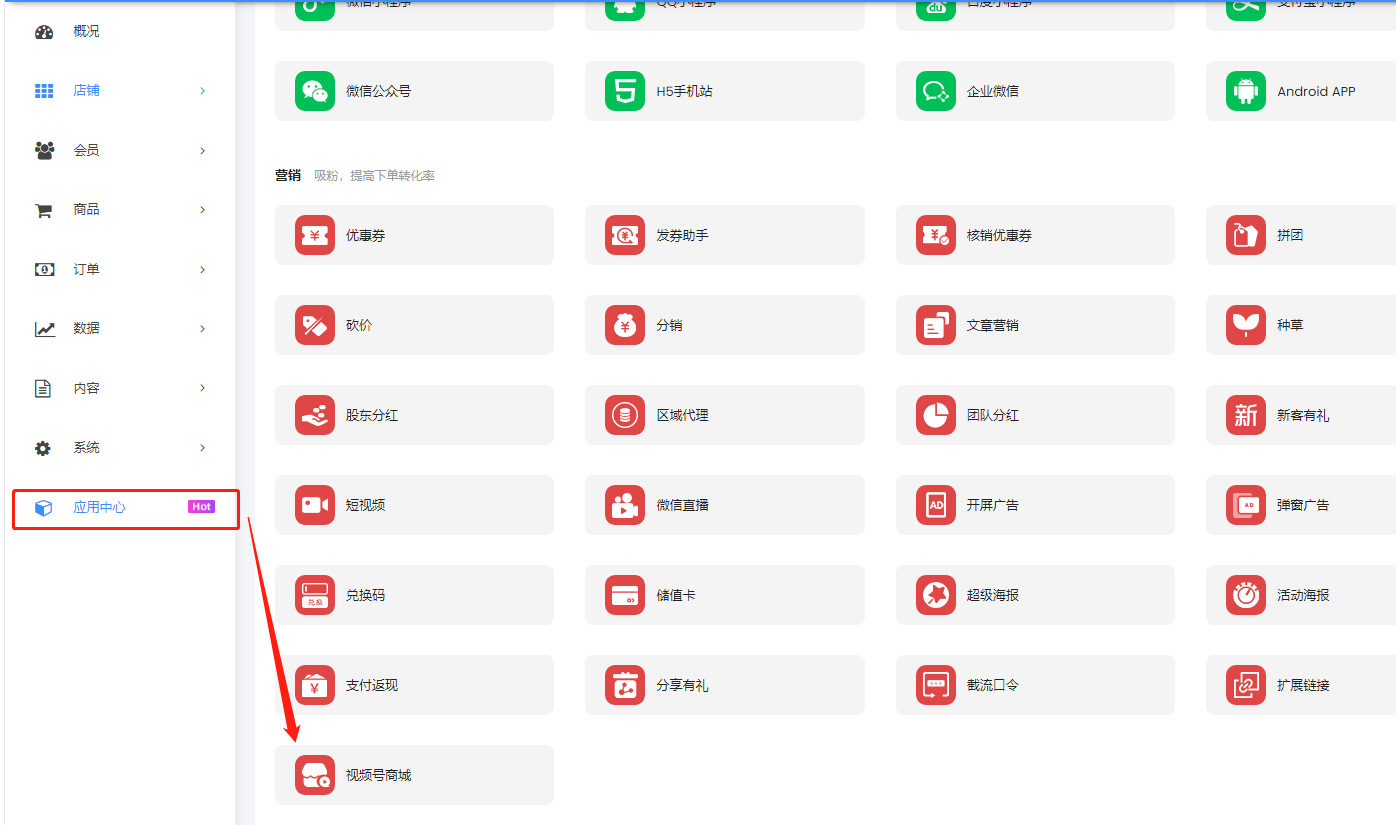Open the 新客有礼 icon
The height and width of the screenshot is (825, 1396).
tap(1246, 415)
